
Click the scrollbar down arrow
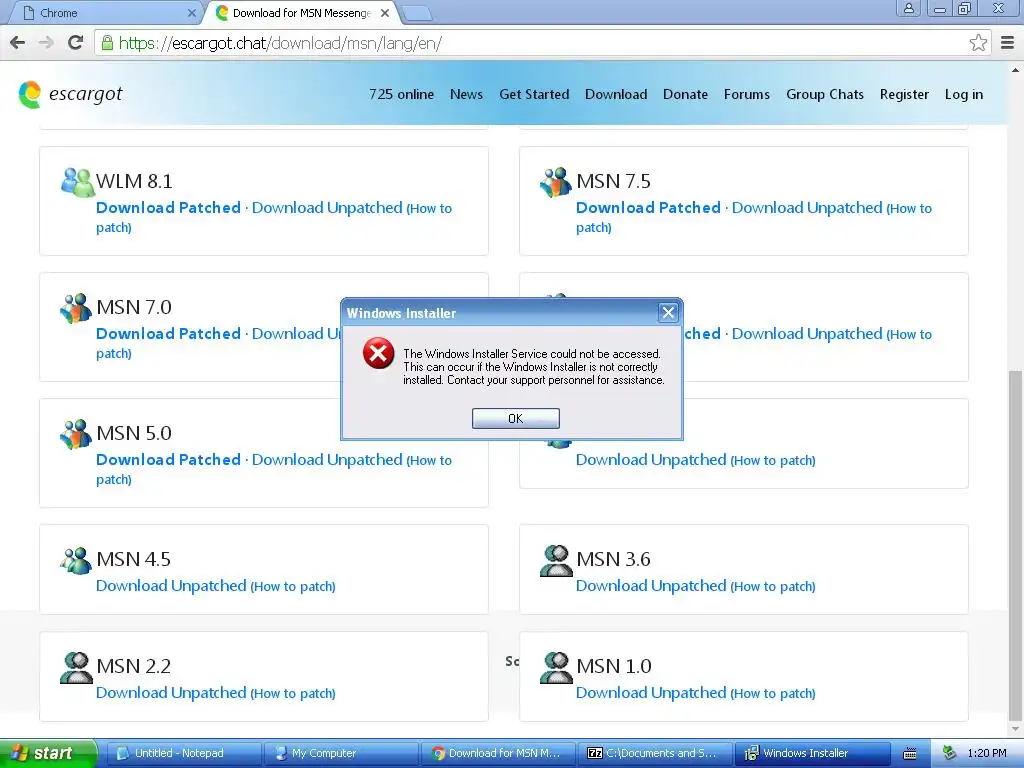1016,729
